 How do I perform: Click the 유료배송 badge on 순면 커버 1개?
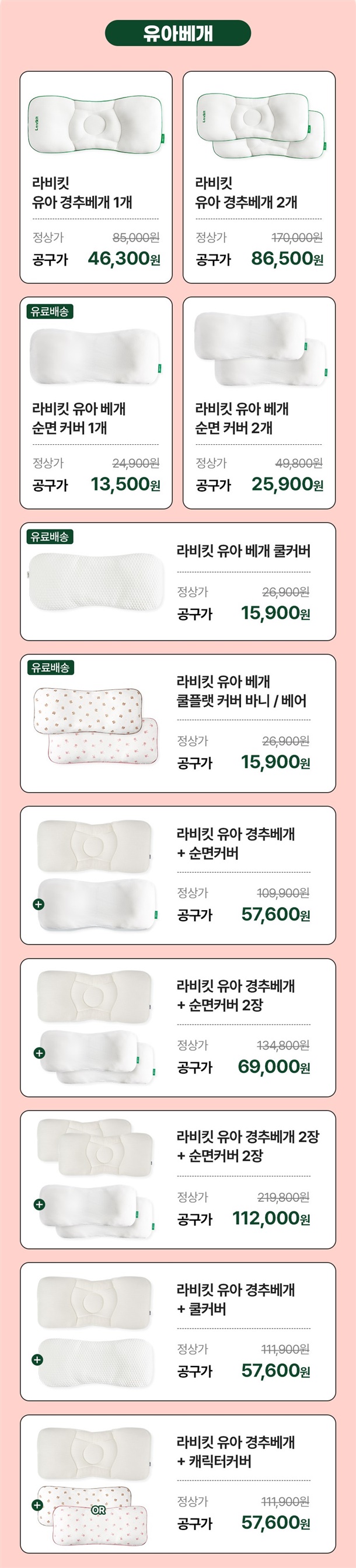coord(50,311)
